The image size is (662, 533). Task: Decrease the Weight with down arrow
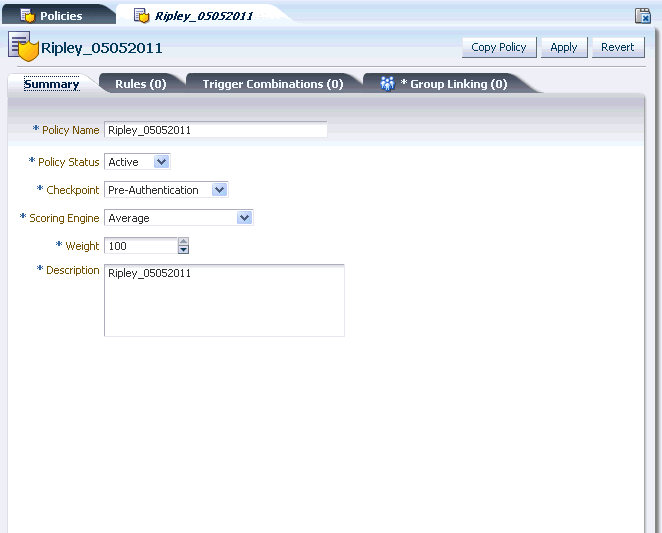183,250
